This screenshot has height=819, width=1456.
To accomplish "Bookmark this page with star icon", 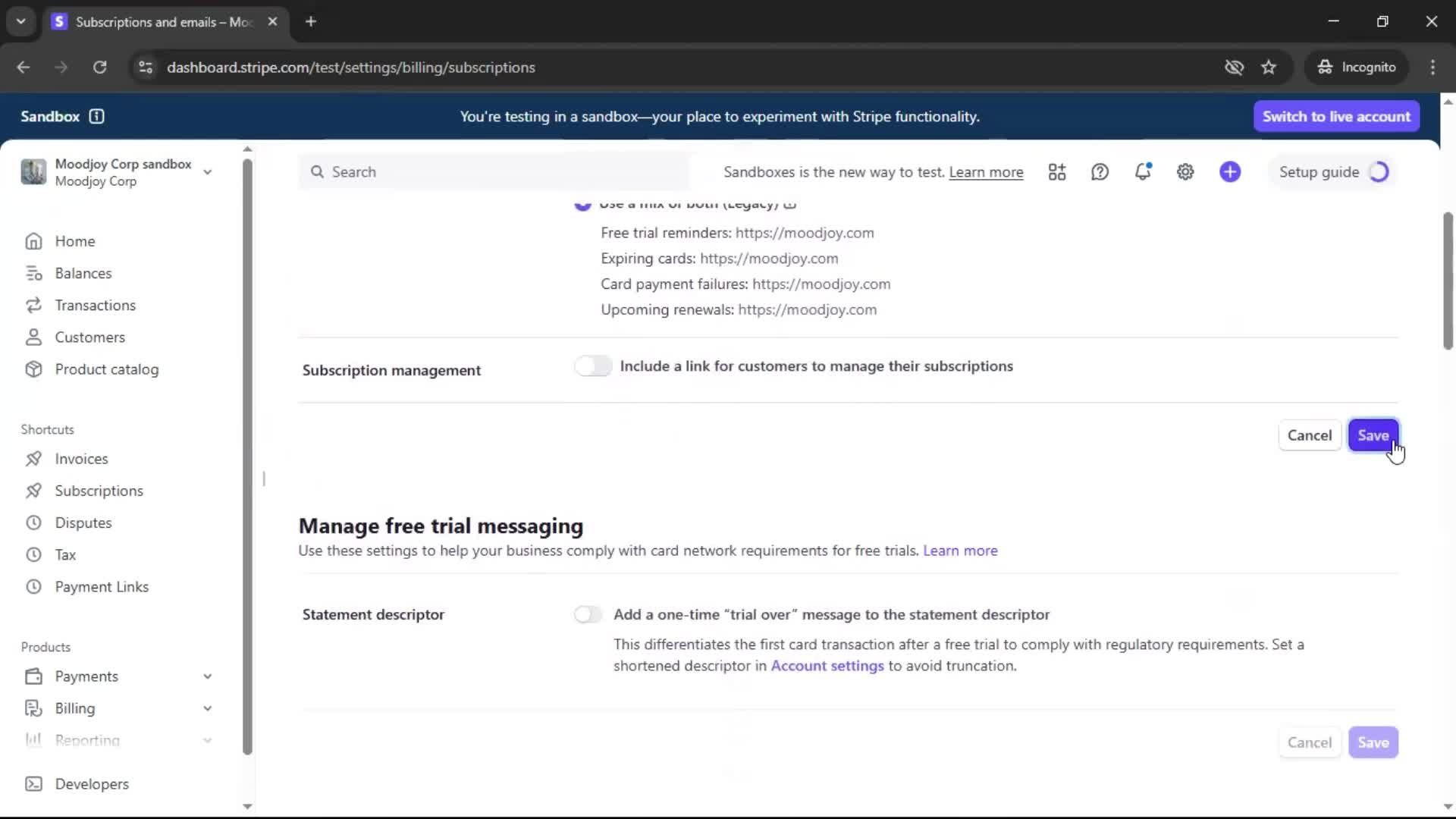I will click(x=1269, y=67).
